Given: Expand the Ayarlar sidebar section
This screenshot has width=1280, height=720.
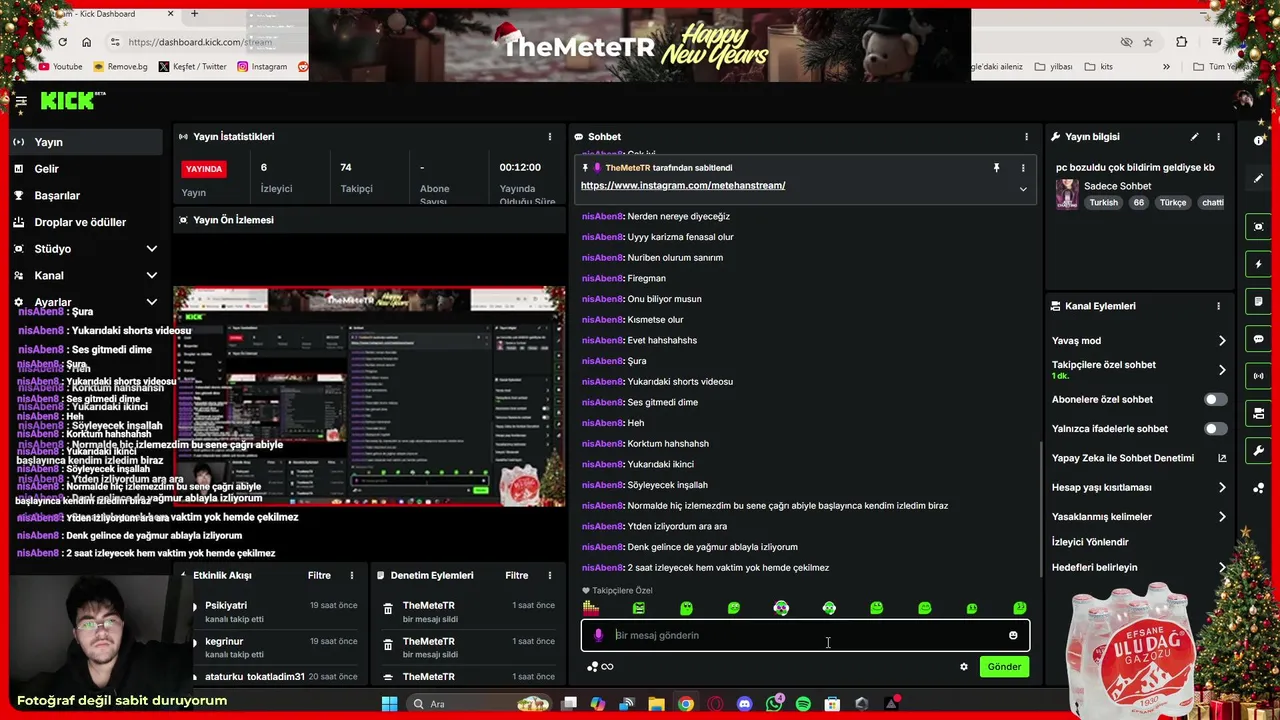Looking at the screenshot, I should pos(152,302).
